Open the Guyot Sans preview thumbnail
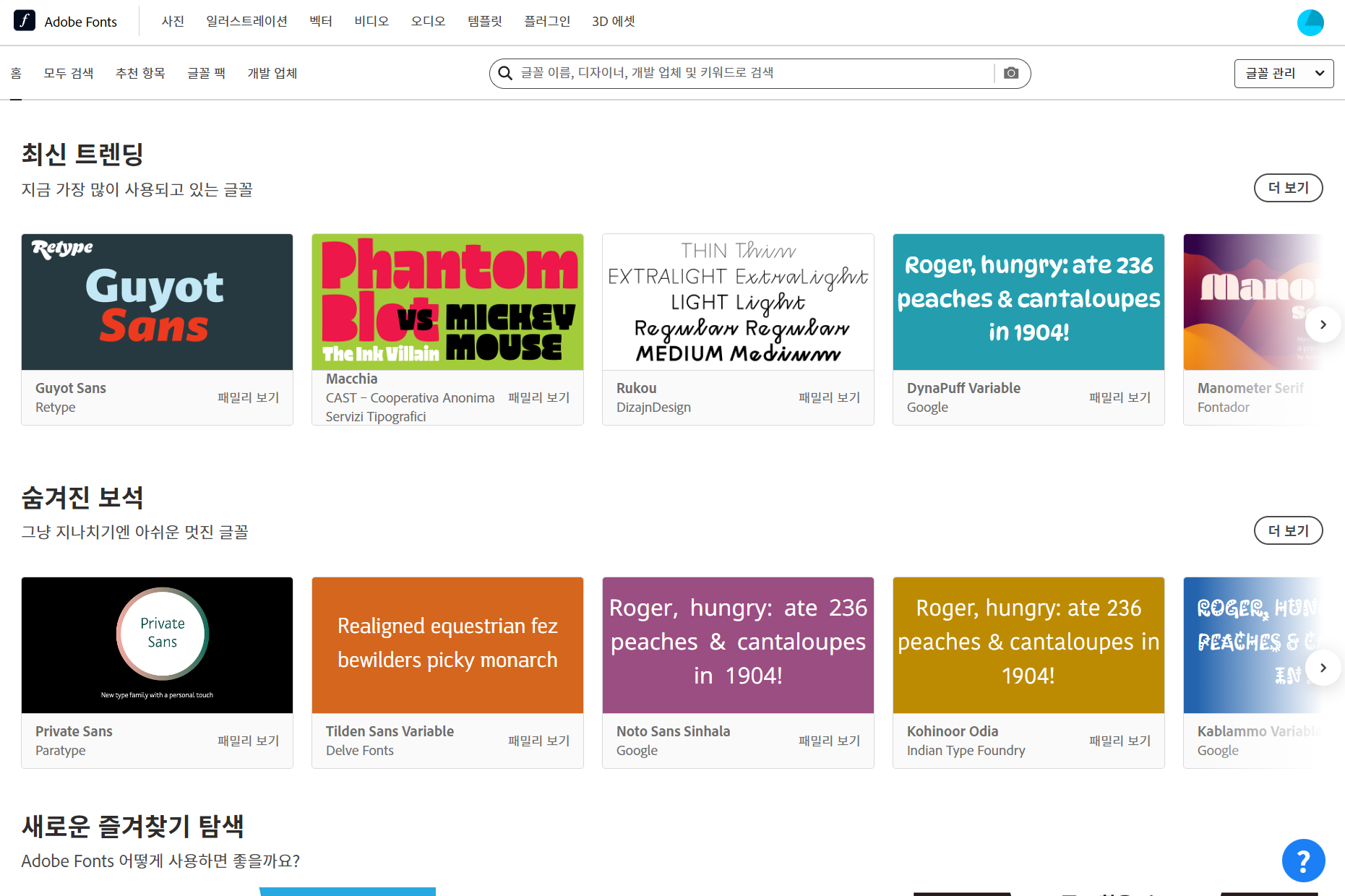This screenshot has height=896, width=1345. coord(157,302)
